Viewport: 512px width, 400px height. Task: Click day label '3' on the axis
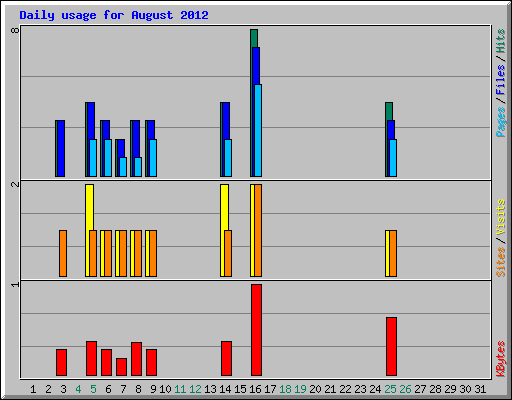(63, 389)
